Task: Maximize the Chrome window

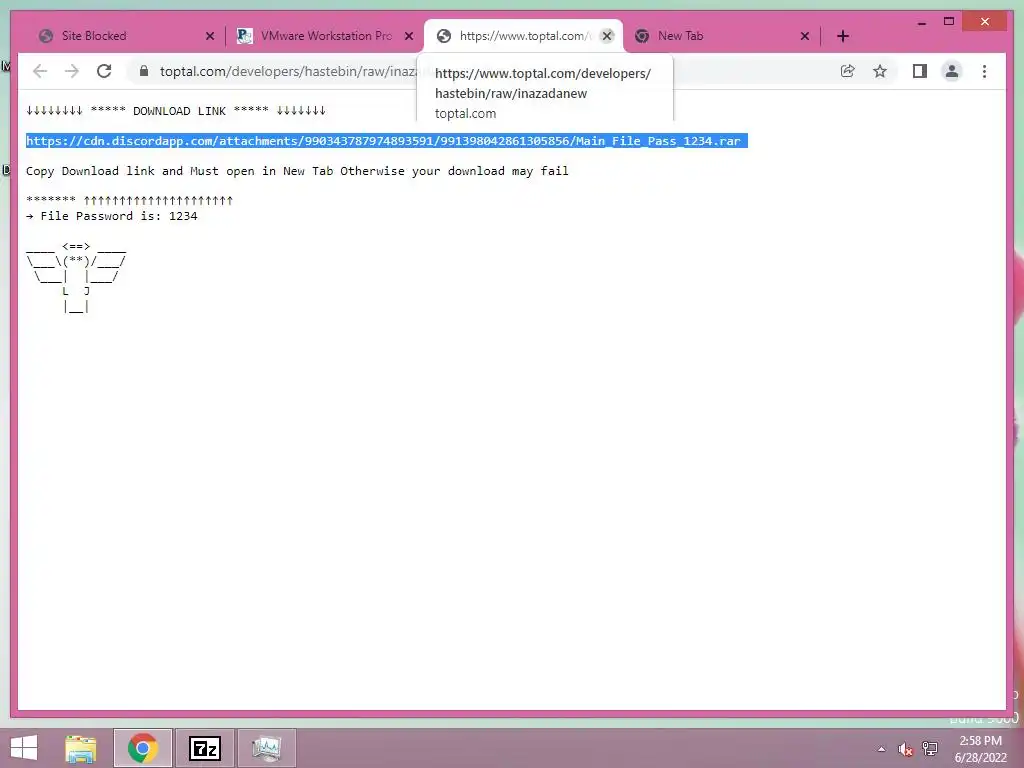Action: coord(949,22)
